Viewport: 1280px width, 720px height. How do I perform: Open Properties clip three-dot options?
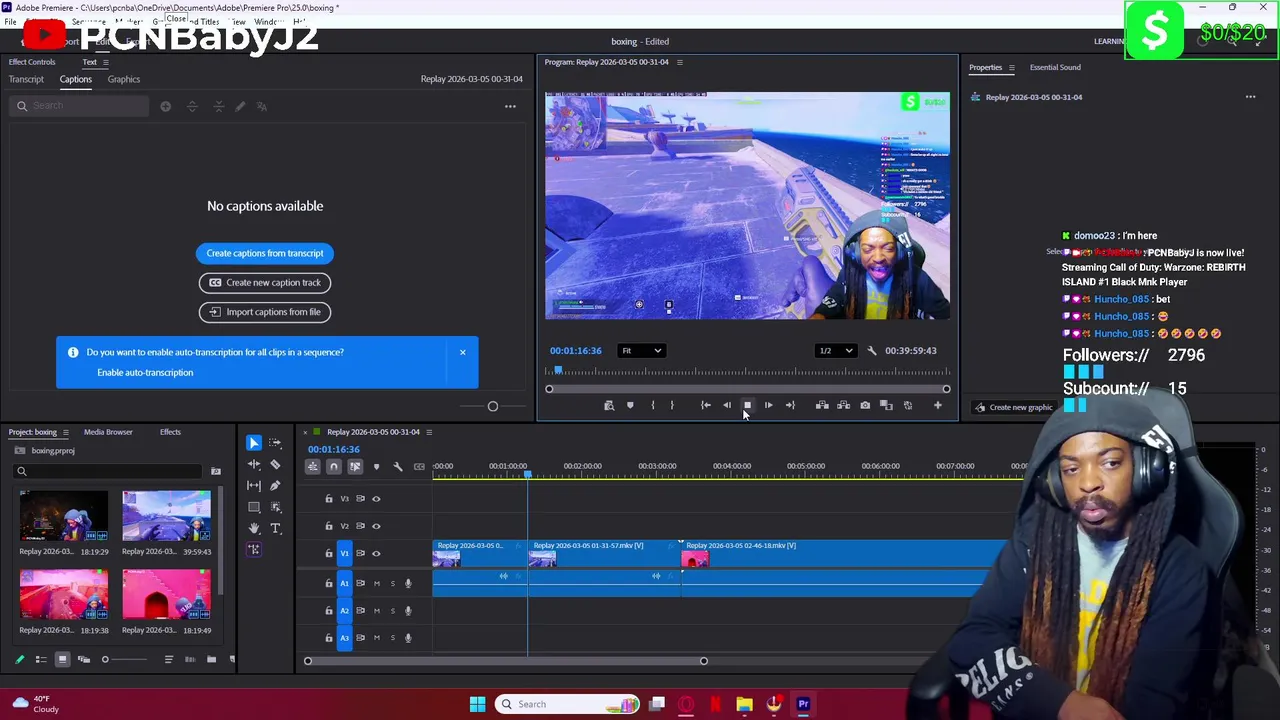click(x=1250, y=97)
